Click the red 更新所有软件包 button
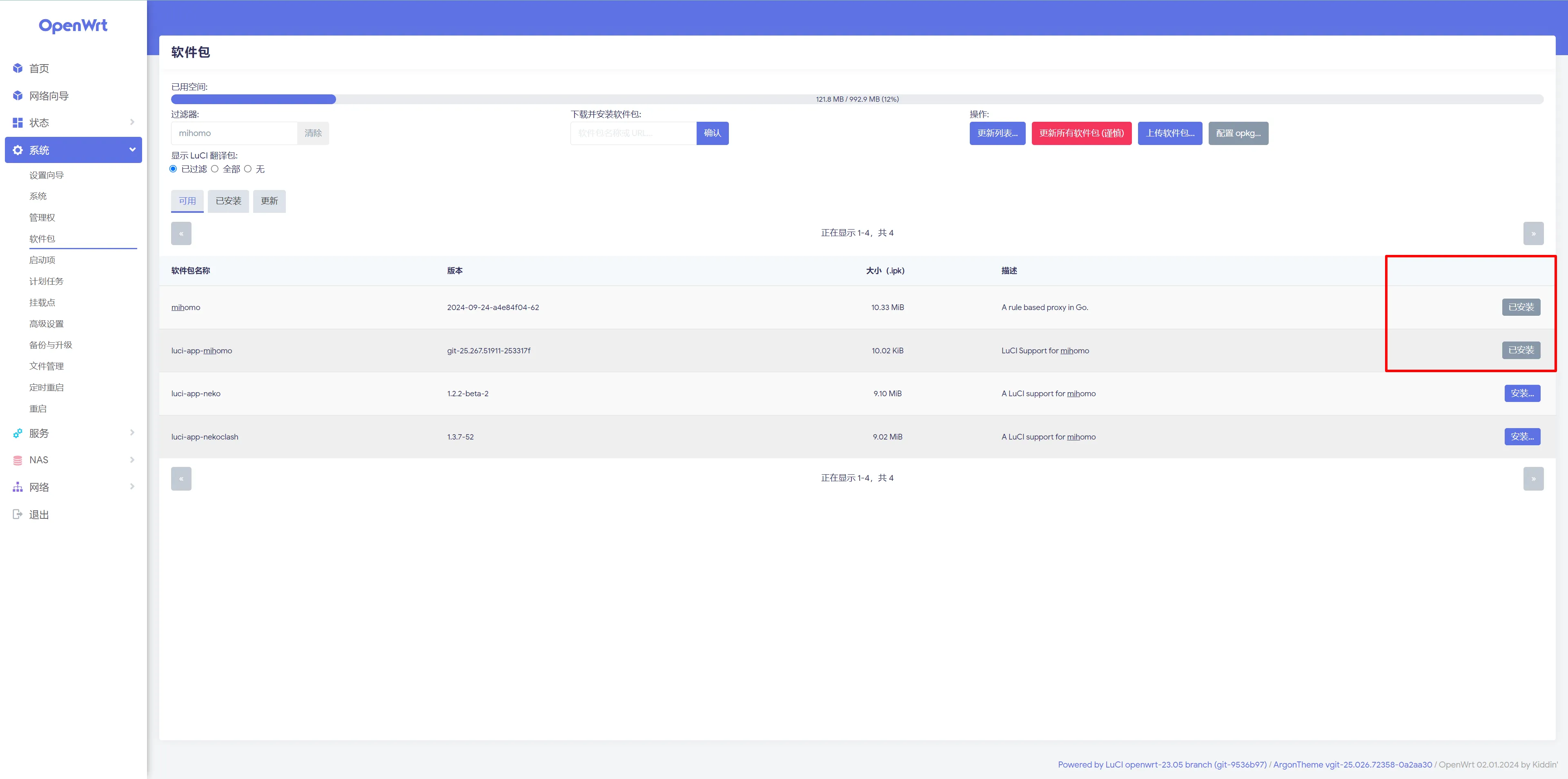The image size is (1568, 779). [1081, 134]
